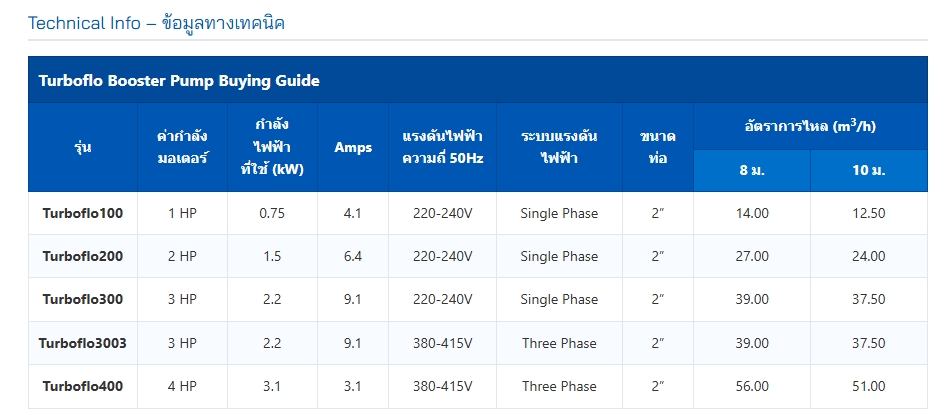
Task: Click Three Phase cell in Turboflo3003 row
Action: [559, 343]
